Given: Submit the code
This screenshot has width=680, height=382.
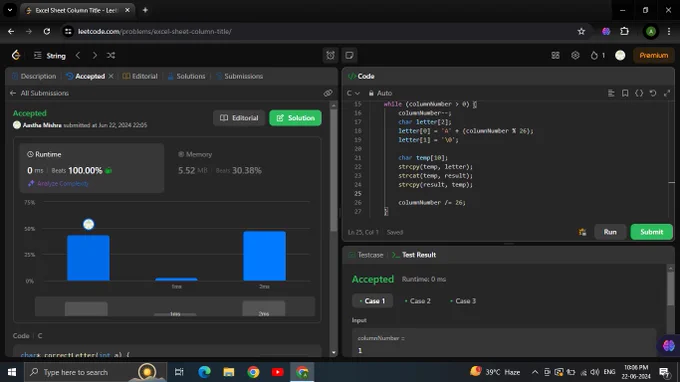Looking at the screenshot, I should click(x=651, y=232).
